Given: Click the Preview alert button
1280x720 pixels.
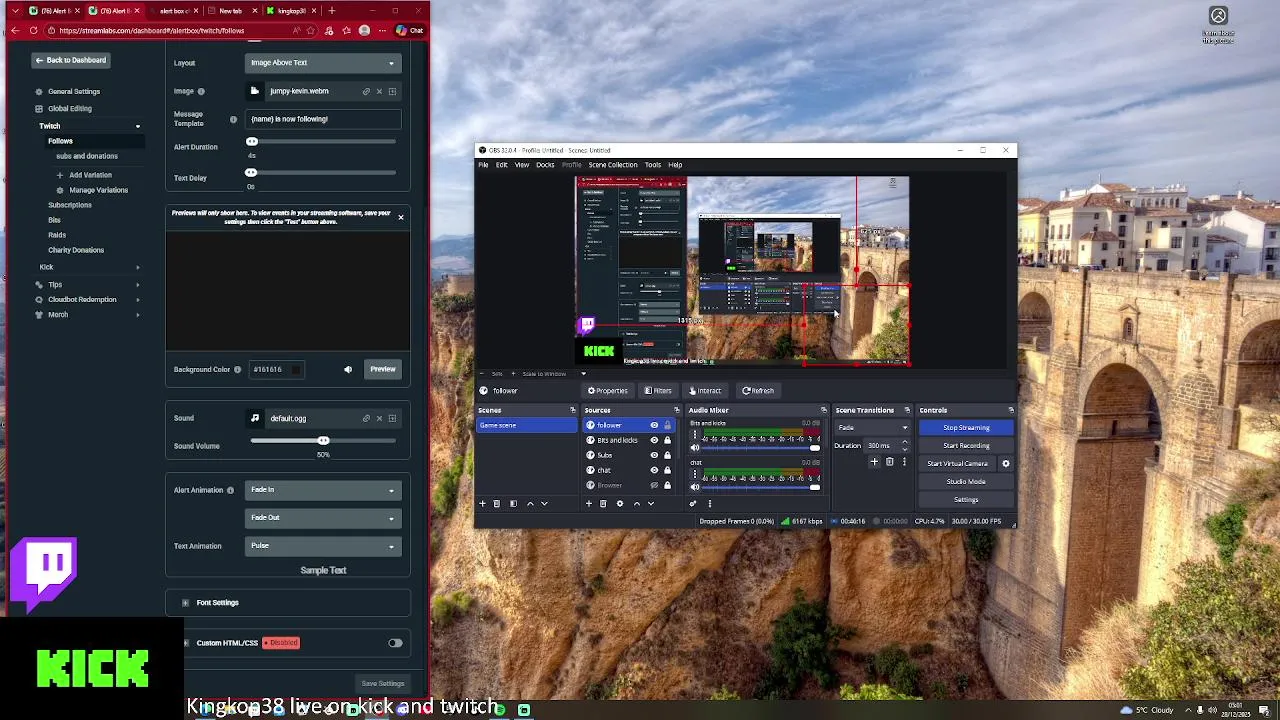Looking at the screenshot, I should pyautogui.click(x=383, y=369).
